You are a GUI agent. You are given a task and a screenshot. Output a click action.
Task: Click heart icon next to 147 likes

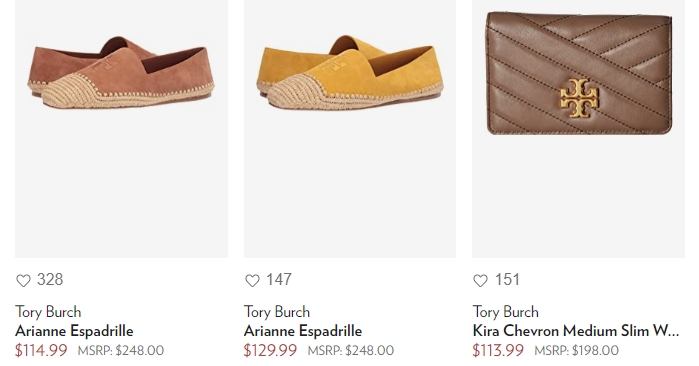pyautogui.click(x=252, y=280)
